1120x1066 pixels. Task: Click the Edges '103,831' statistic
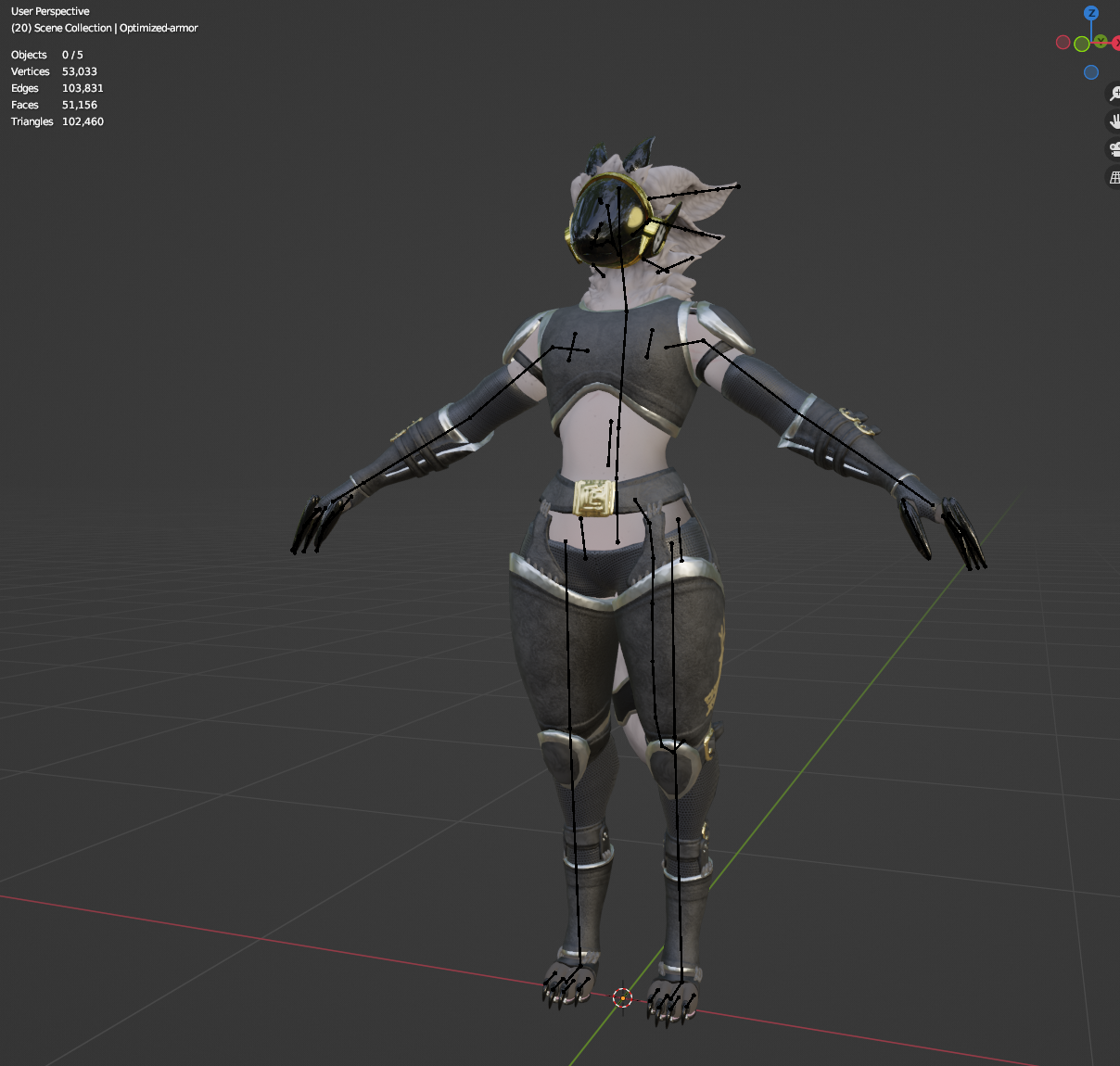click(x=83, y=88)
